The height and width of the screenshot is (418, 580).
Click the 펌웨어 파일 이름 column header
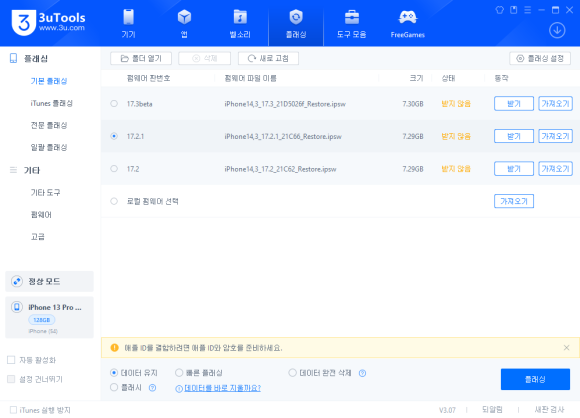coord(250,78)
